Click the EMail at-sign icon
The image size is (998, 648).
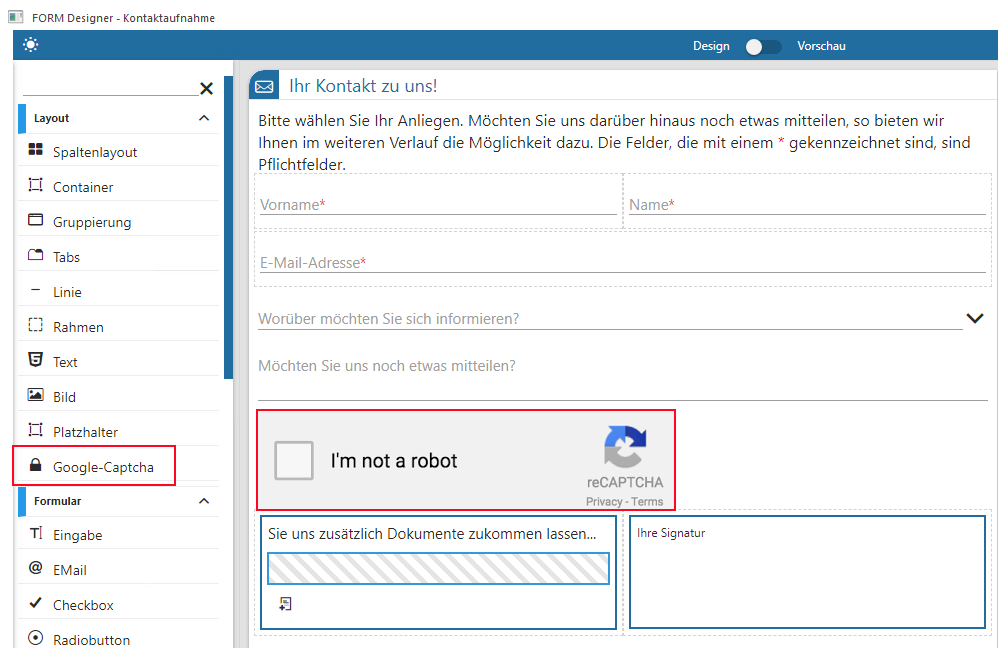36,567
